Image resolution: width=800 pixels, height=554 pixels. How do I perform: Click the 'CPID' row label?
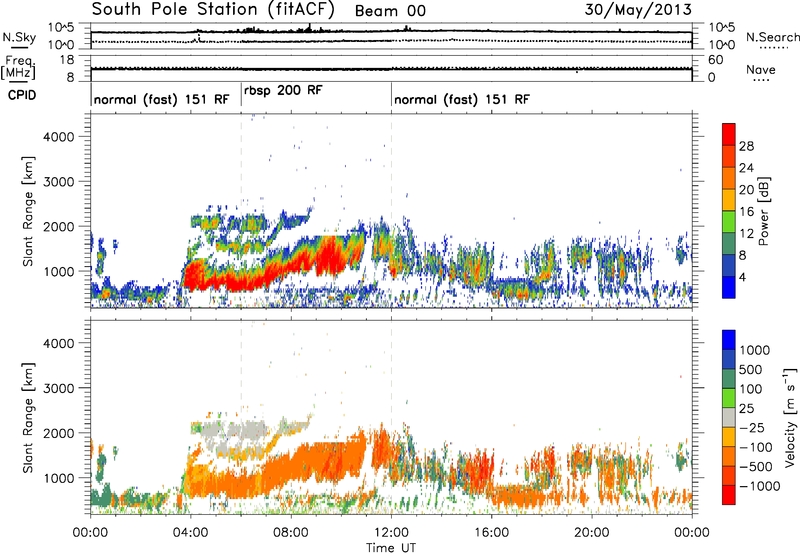point(22,95)
